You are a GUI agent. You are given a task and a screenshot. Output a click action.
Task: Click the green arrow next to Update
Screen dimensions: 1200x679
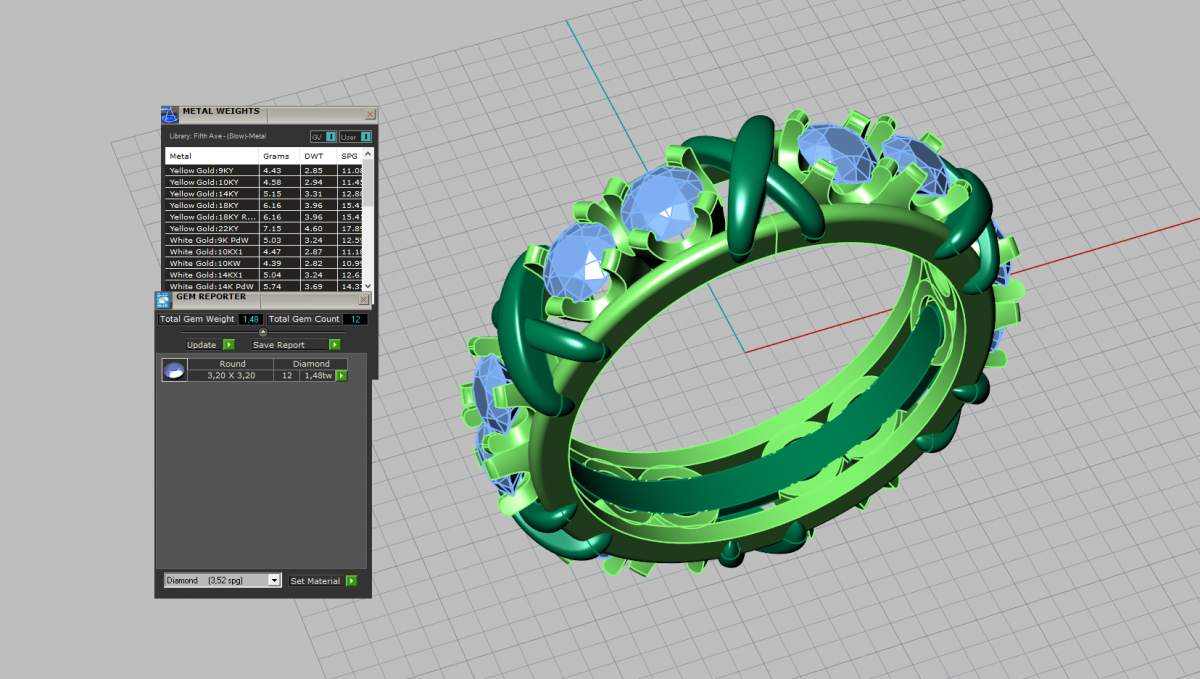[x=228, y=345]
